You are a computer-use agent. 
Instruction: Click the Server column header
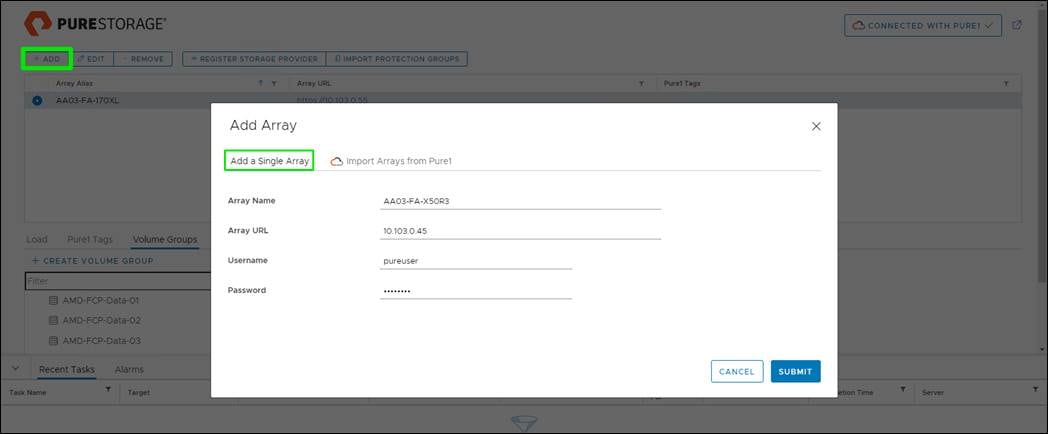point(932,393)
